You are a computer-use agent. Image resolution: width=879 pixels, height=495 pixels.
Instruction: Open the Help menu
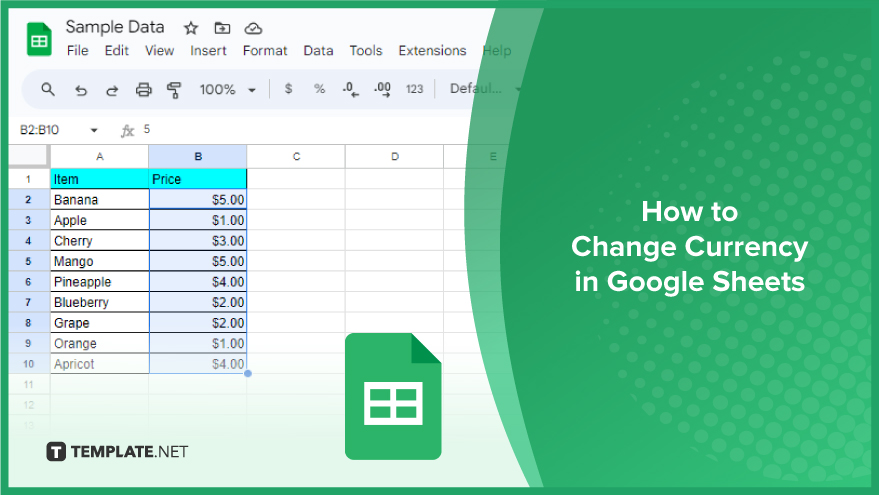497,50
